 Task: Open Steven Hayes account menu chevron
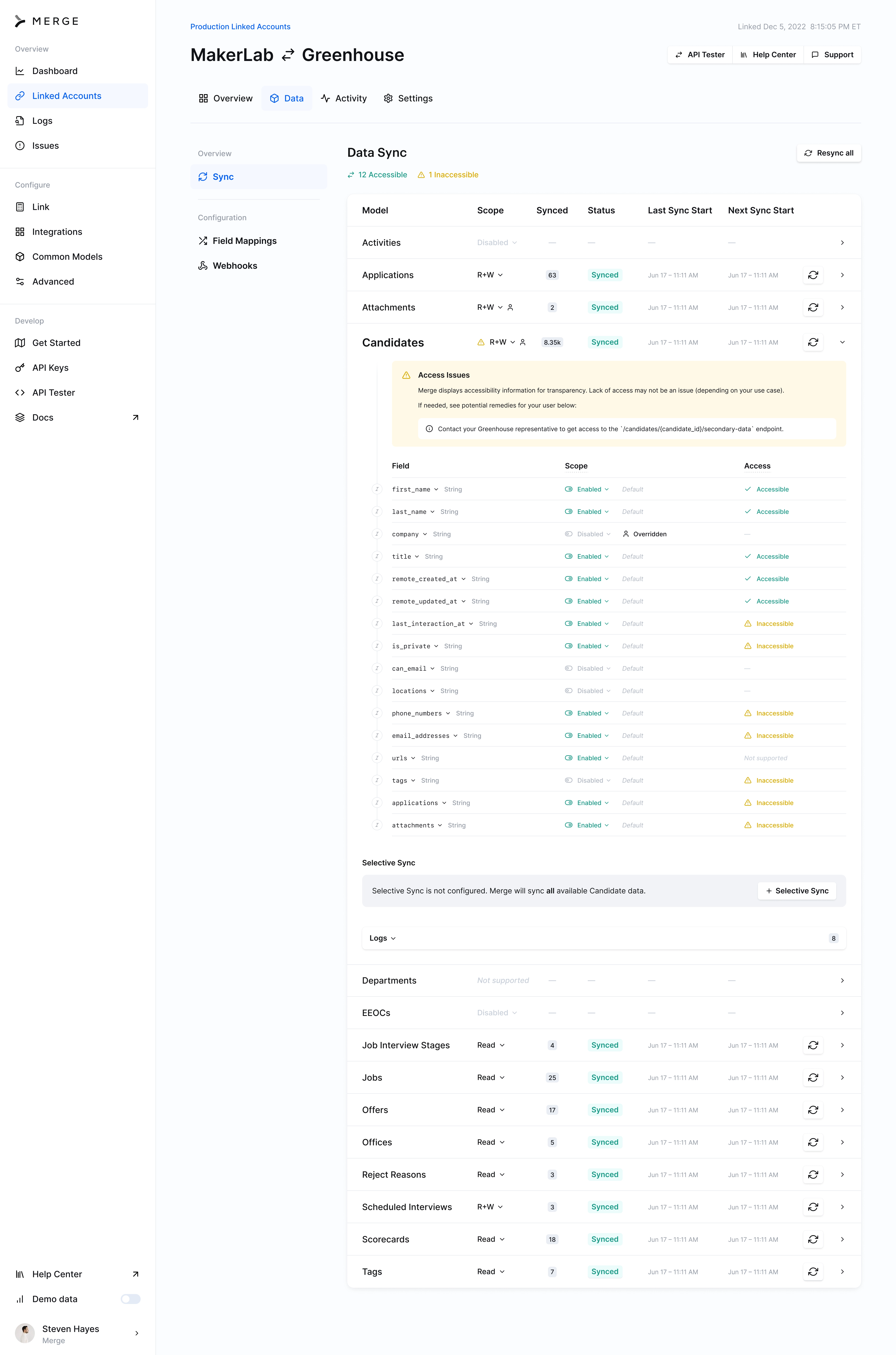(136, 1333)
